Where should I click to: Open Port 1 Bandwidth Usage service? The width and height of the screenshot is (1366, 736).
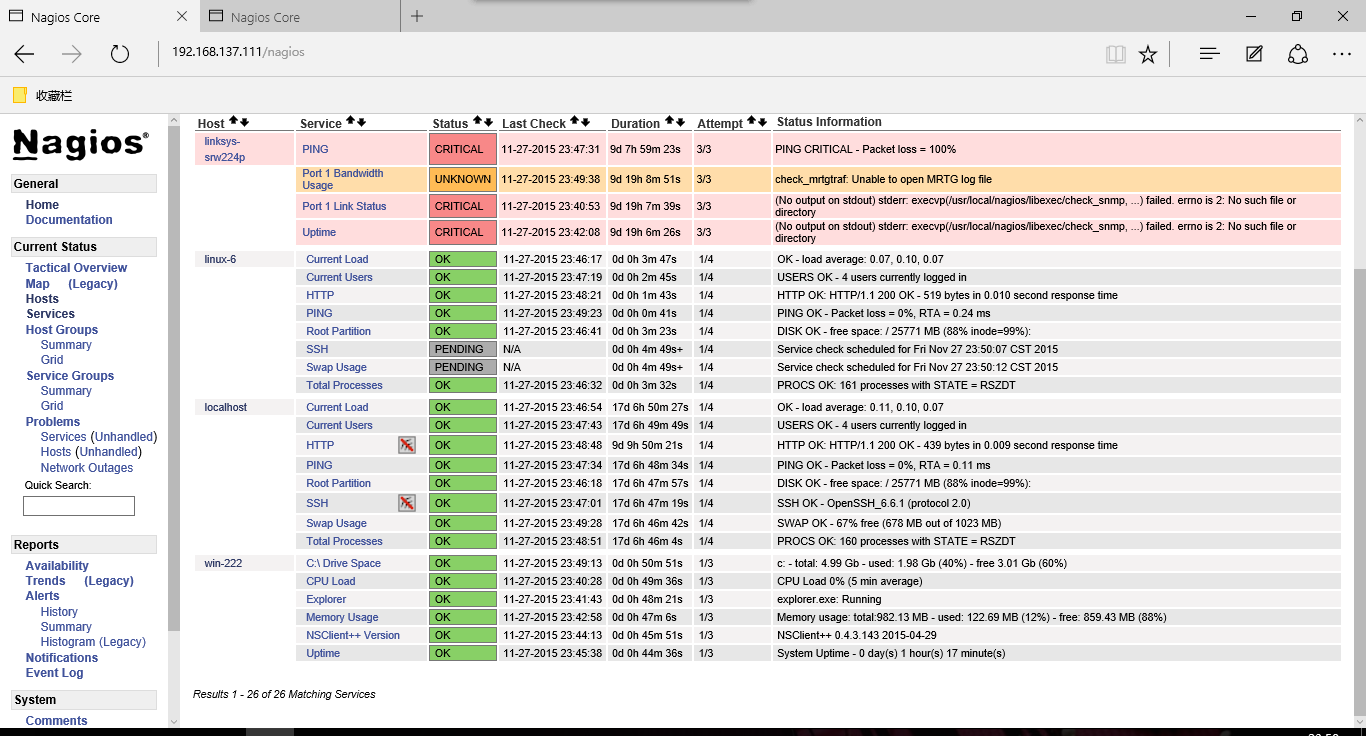(x=343, y=179)
